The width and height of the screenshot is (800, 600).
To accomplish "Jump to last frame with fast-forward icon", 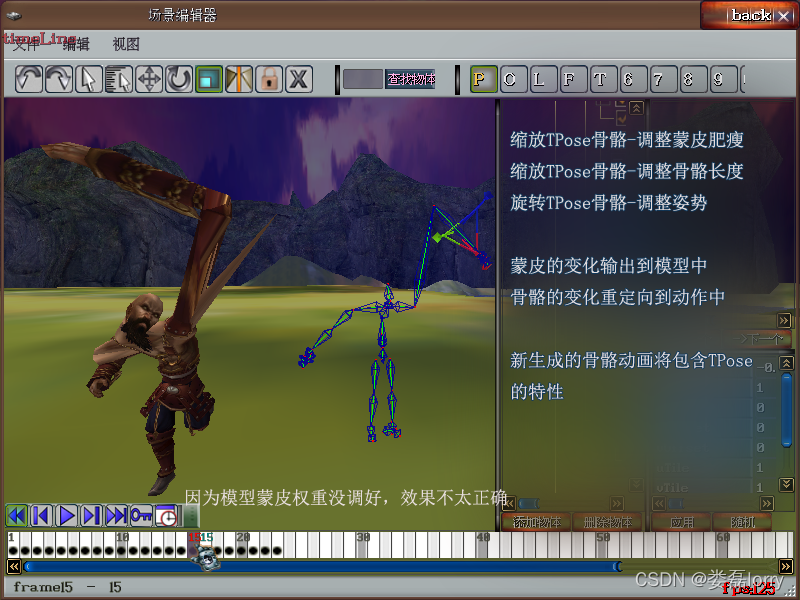I will pyautogui.click(x=116, y=516).
